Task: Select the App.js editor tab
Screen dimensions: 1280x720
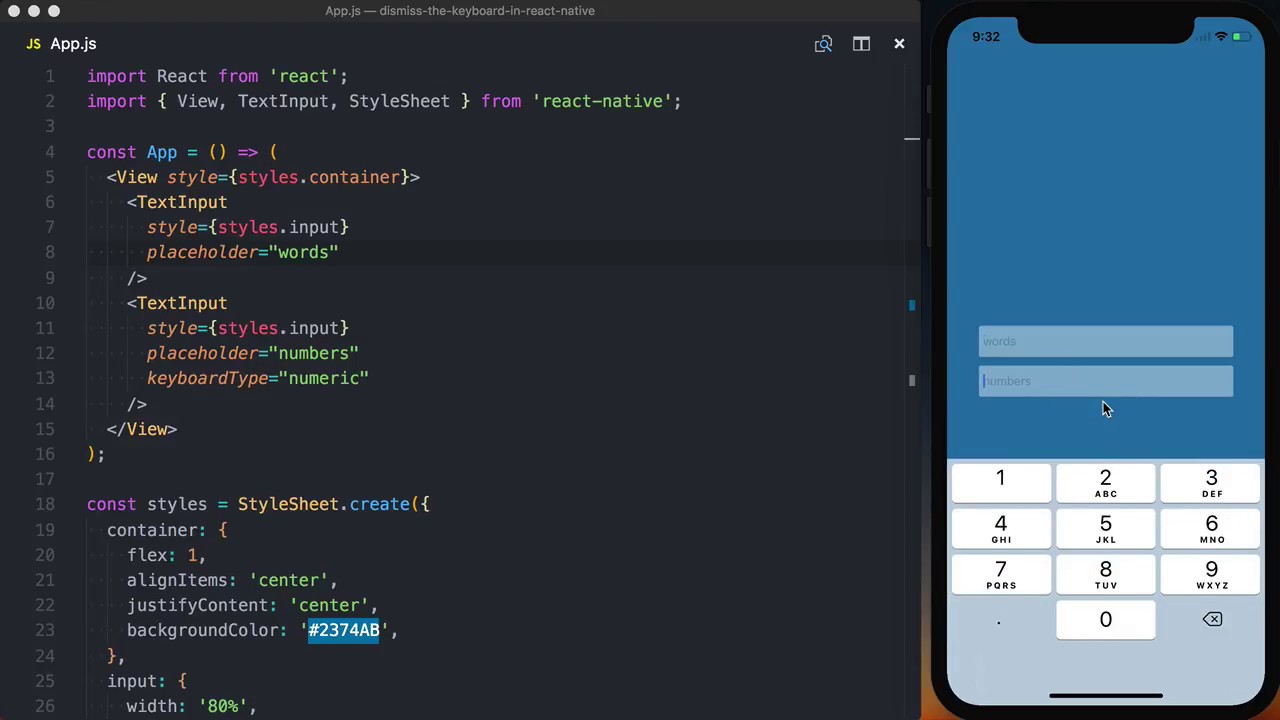Action: 72,43
